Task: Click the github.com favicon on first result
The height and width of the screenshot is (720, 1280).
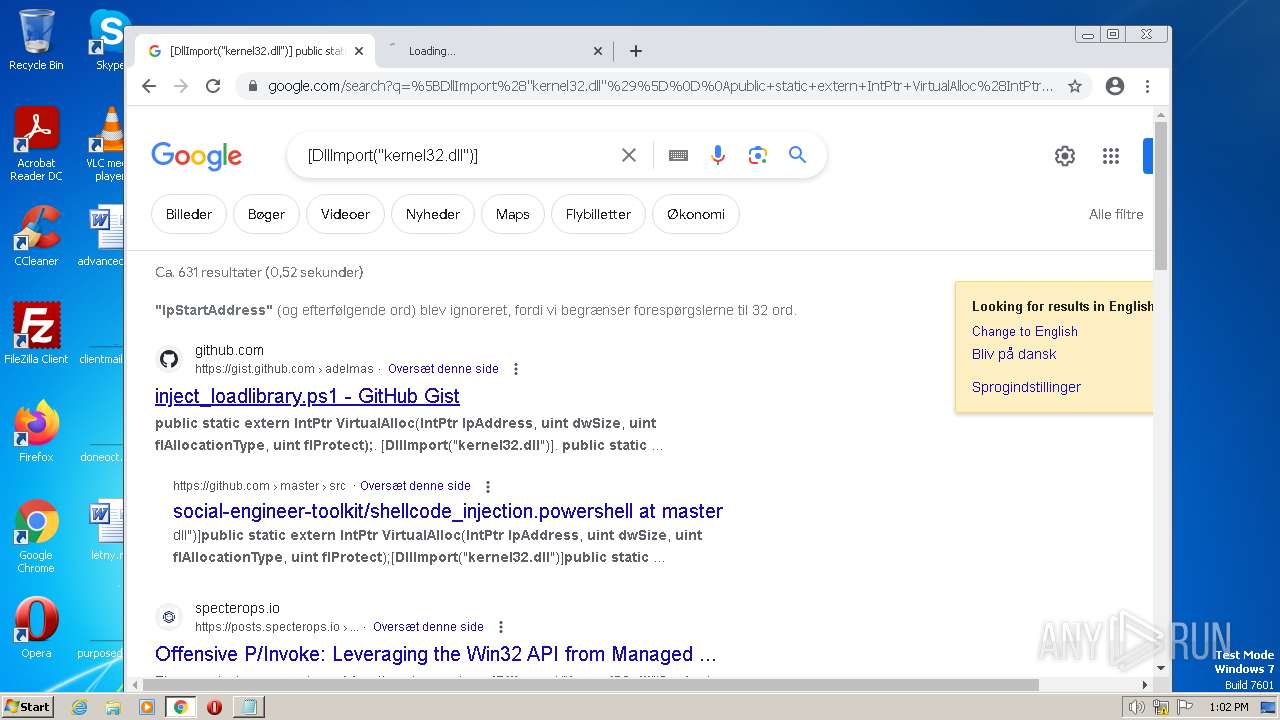Action: pyautogui.click(x=169, y=359)
